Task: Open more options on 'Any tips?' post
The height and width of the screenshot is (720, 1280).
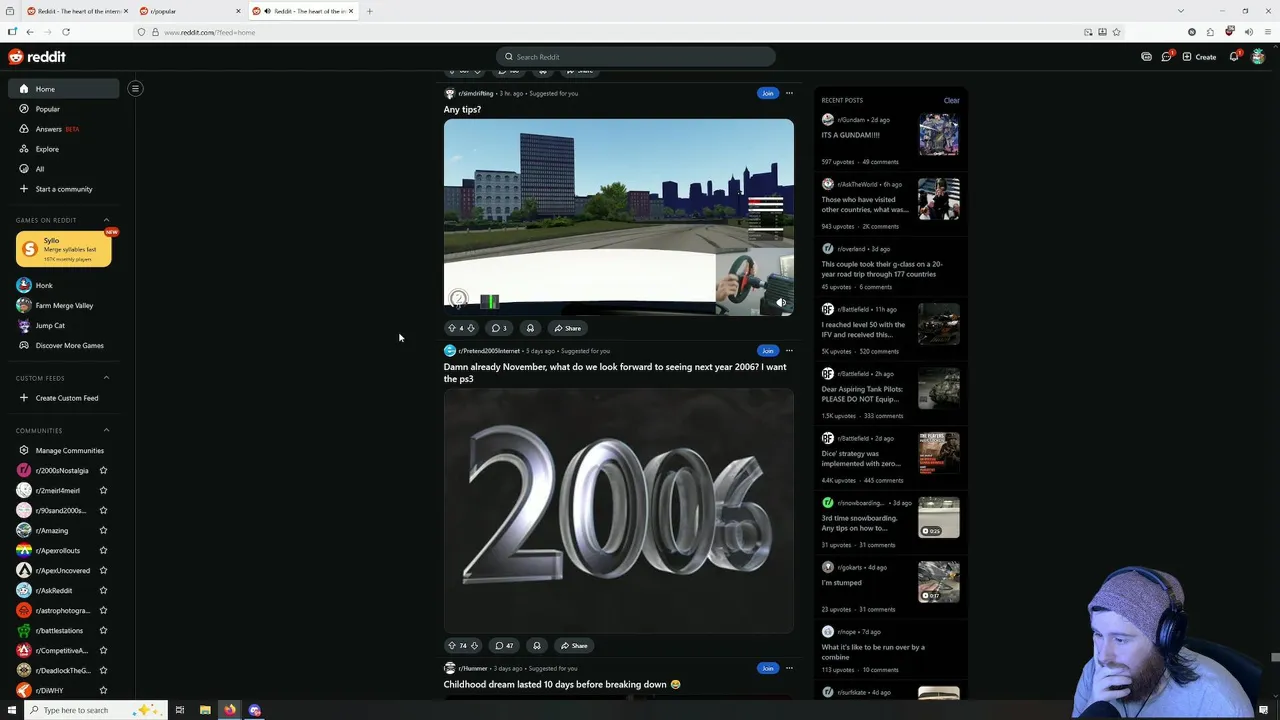Action: 789,93
